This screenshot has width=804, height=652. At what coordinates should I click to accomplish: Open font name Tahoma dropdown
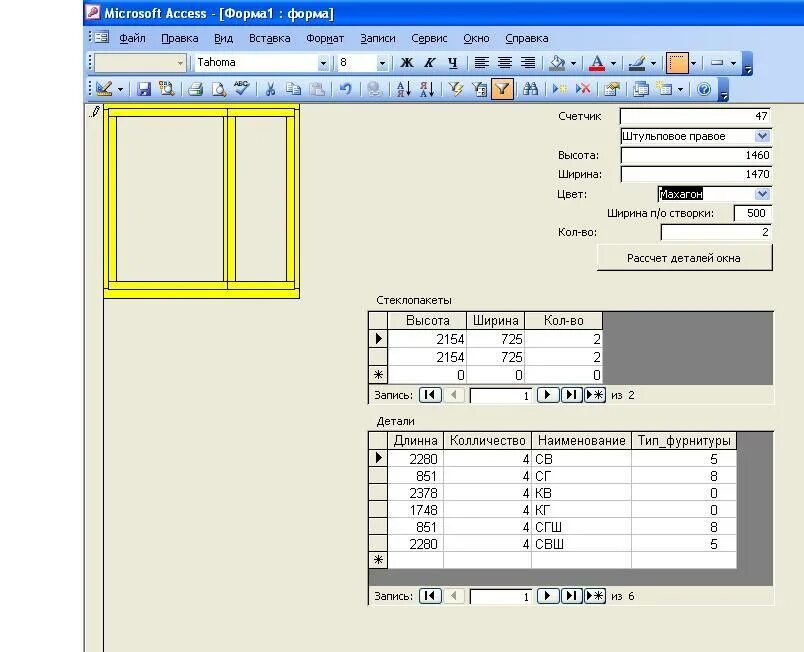click(x=323, y=63)
